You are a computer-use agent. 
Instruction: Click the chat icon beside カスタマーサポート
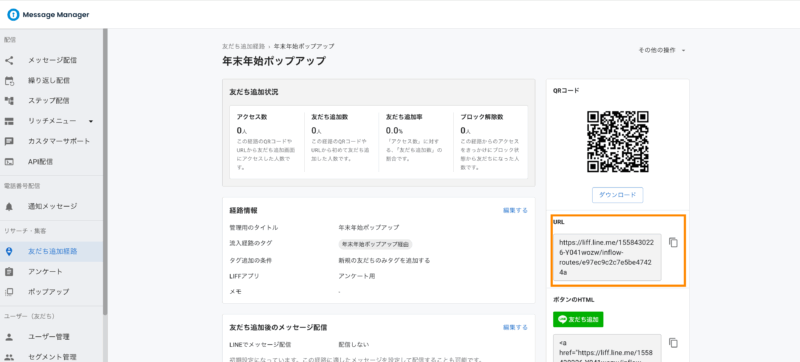9,141
